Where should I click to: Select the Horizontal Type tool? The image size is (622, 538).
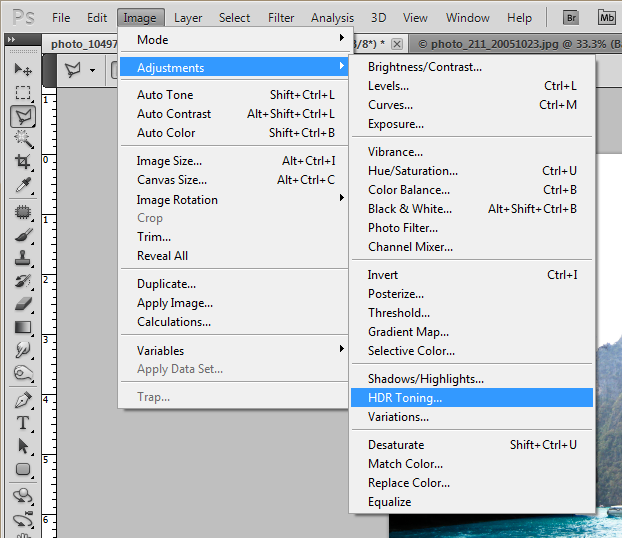(x=23, y=423)
